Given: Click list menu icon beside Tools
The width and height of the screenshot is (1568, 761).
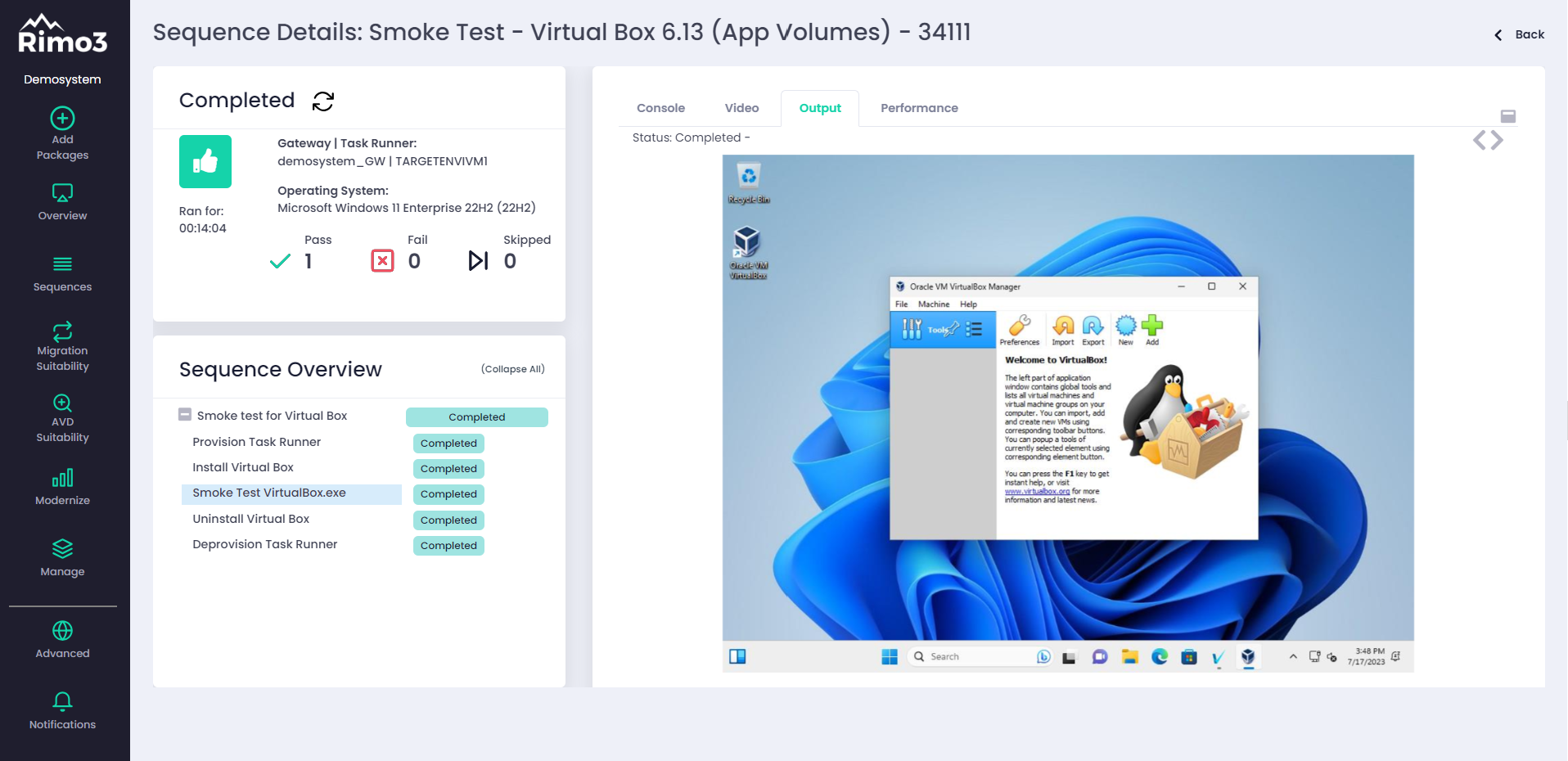Looking at the screenshot, I should [x=974, y=329].
